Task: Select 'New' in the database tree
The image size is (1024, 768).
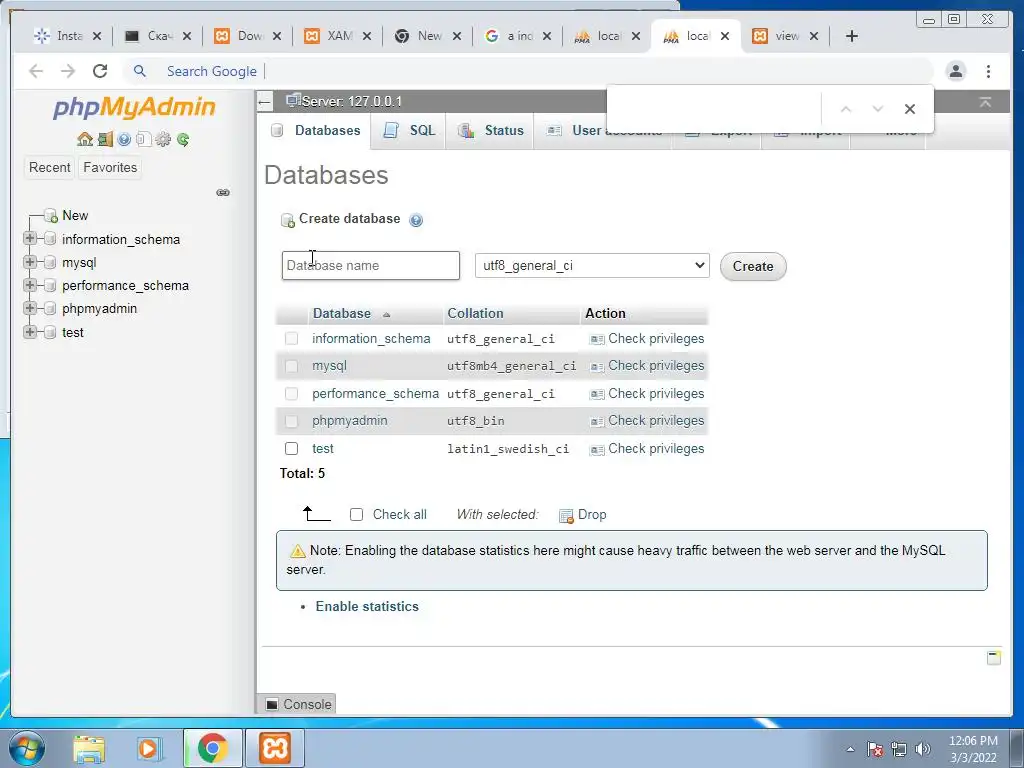Action: (75, 216)
